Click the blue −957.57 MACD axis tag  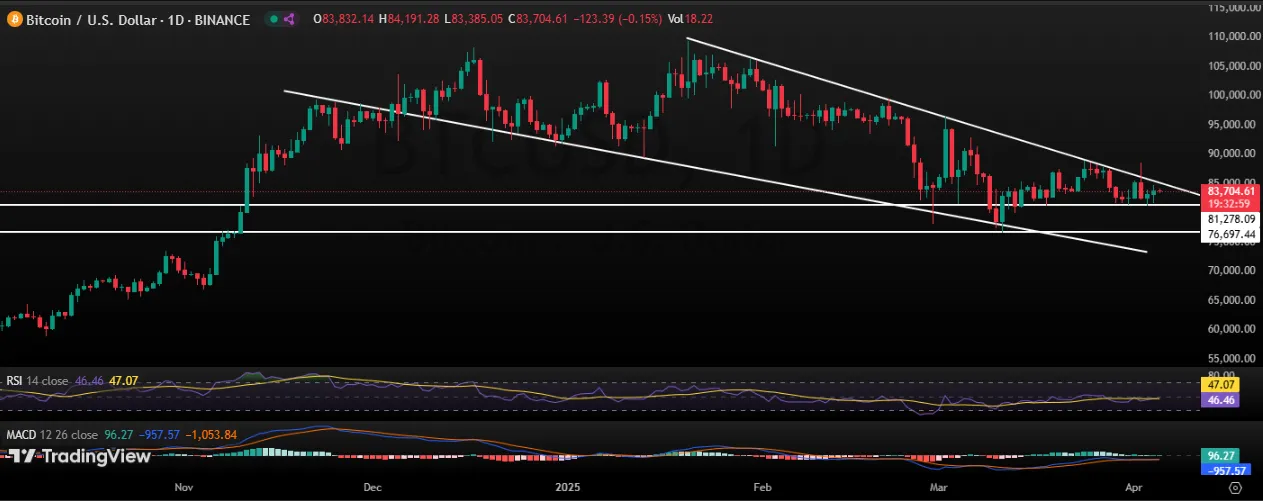(1224, 468)
